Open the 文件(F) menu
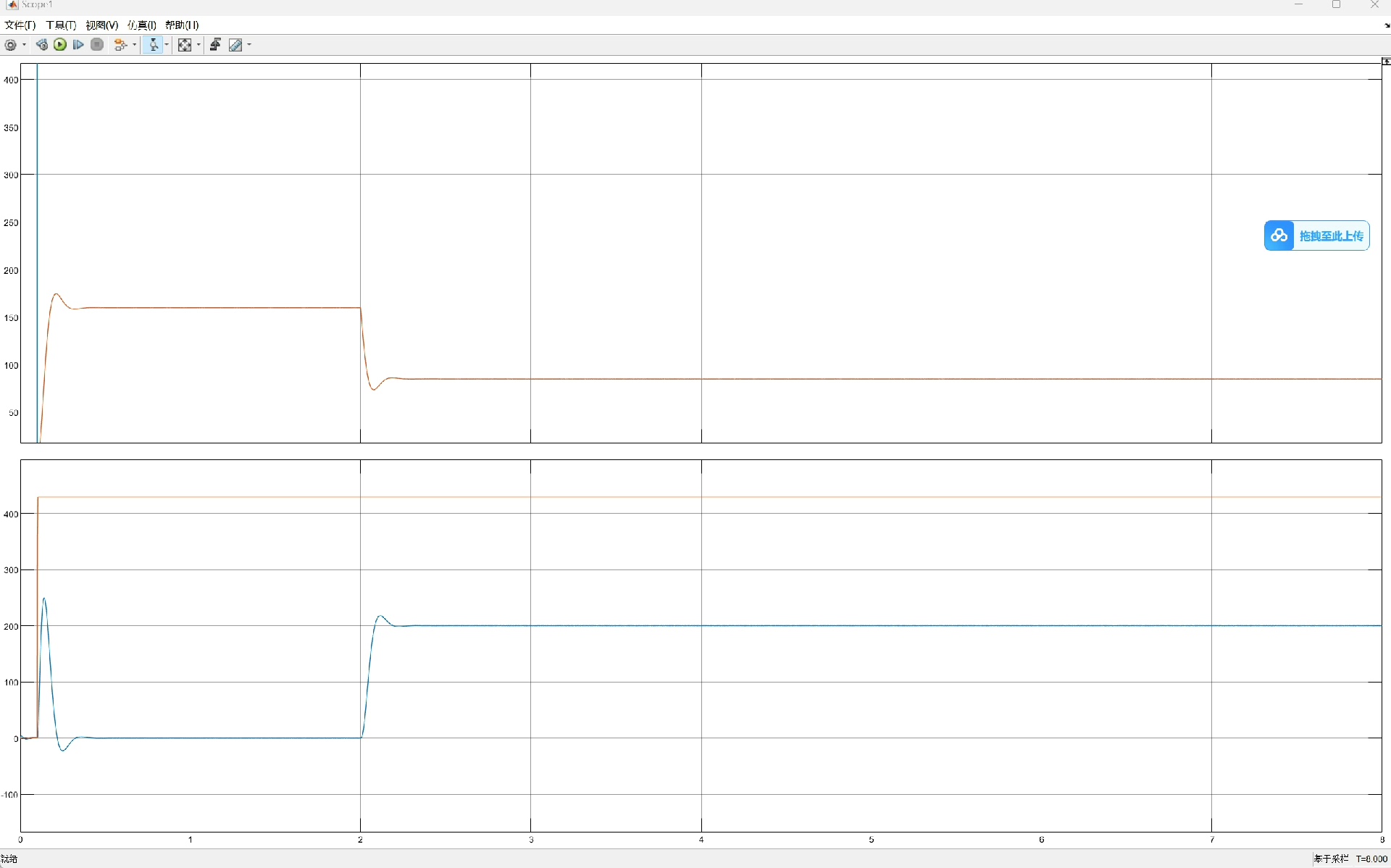The image size is (1391, 868). (x=20, y=25)
